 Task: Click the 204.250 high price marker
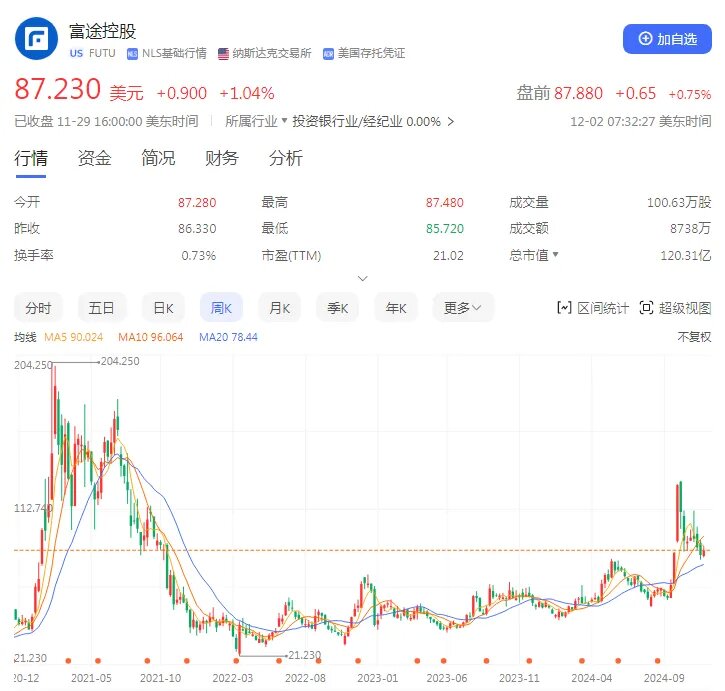(120, 361)
